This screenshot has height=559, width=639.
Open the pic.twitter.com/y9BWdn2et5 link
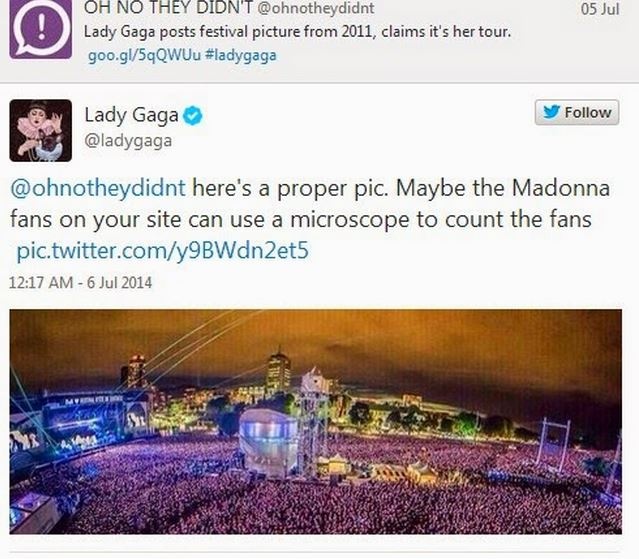click(x=163, y=251)
